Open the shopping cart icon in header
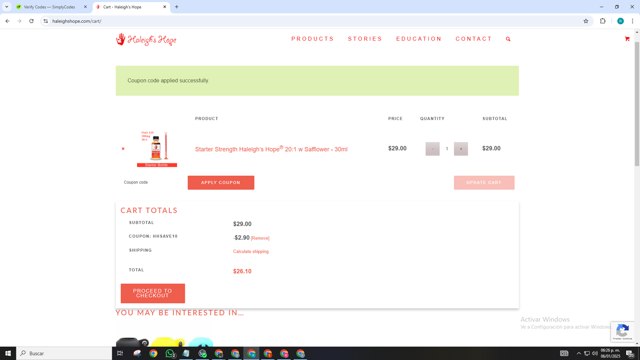The width and height of the screenshot is (640, 360). coord(627,39)
